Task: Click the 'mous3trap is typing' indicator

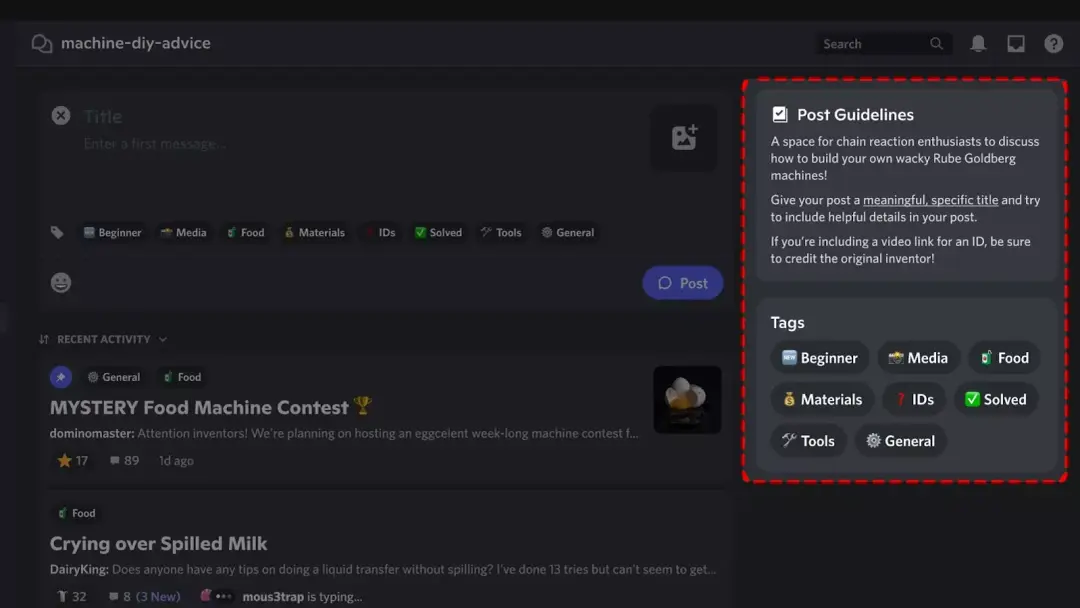Action: coord(302,597)
